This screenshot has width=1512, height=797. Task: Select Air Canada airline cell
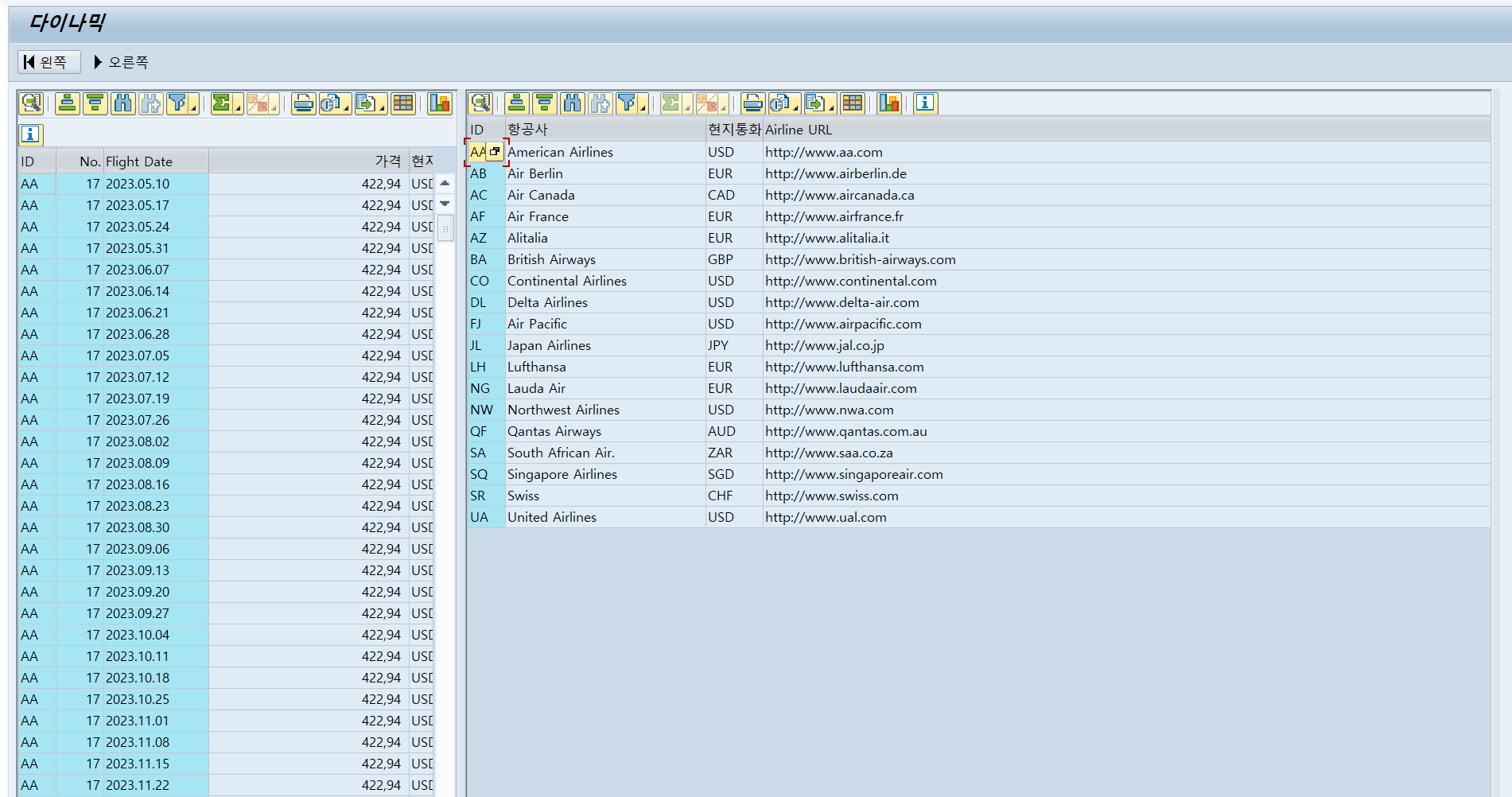point(605,195)
